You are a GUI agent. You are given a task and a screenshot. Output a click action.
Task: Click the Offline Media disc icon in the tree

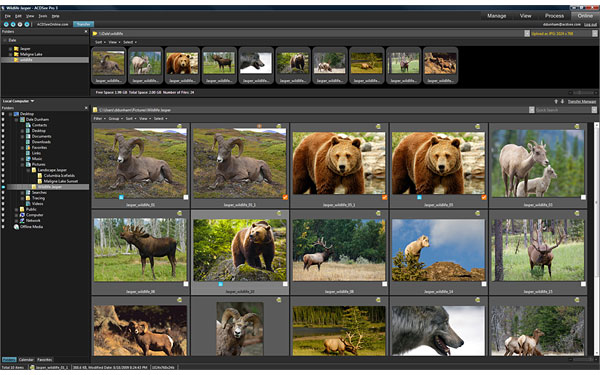tap(16, 227)
